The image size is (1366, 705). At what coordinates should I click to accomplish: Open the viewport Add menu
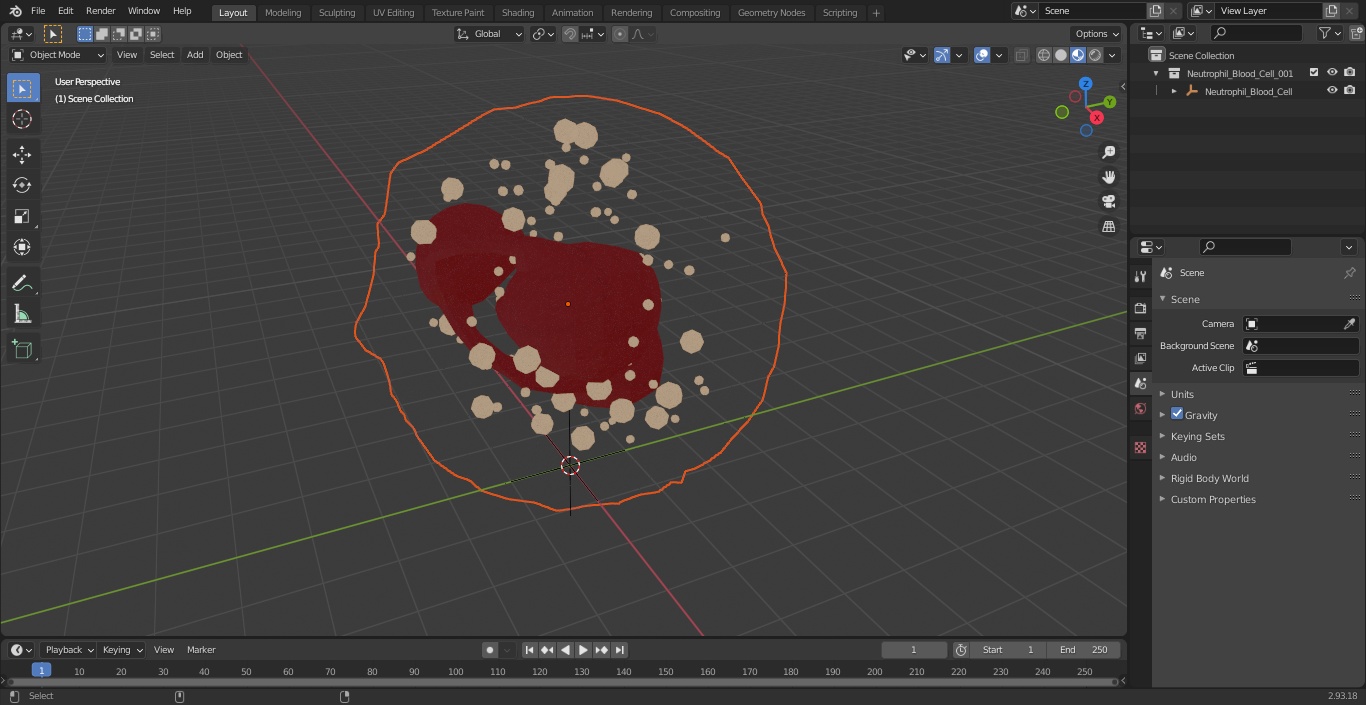point(195,55)
